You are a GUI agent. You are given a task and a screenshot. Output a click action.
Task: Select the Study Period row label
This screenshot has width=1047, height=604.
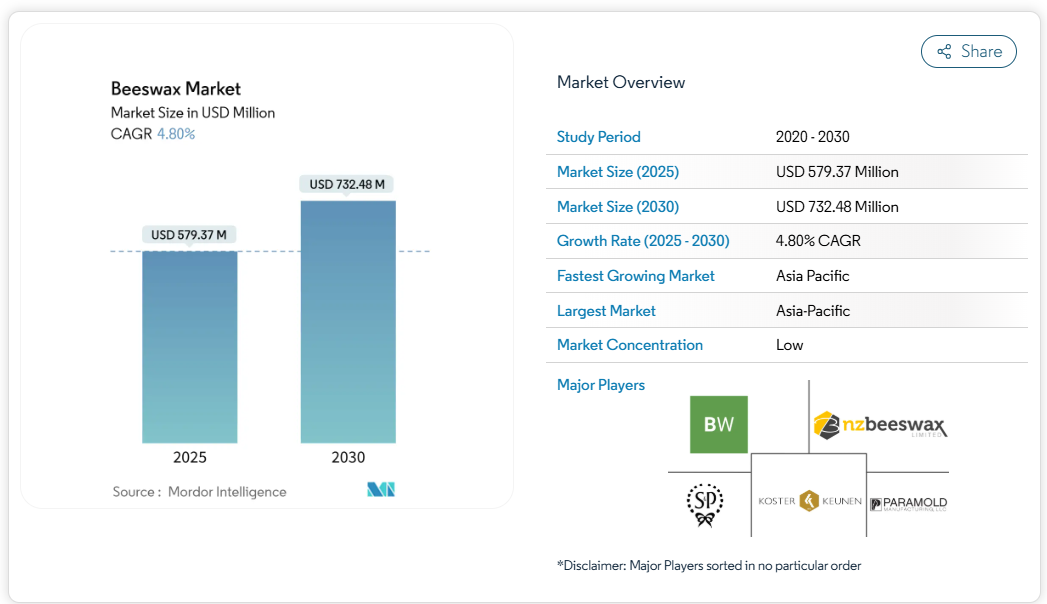click(598, 137)
